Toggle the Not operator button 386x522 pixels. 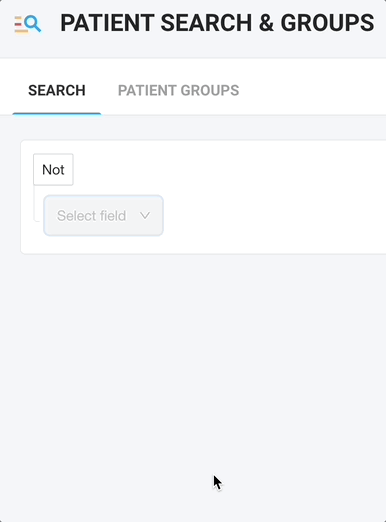tap(53, 170)
